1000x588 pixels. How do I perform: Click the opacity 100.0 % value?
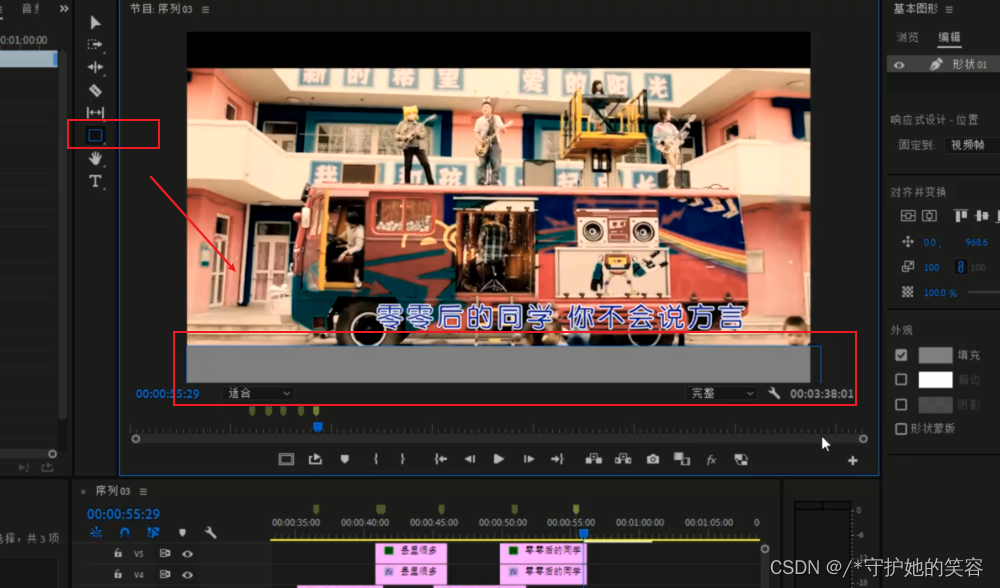click(940, 293)
